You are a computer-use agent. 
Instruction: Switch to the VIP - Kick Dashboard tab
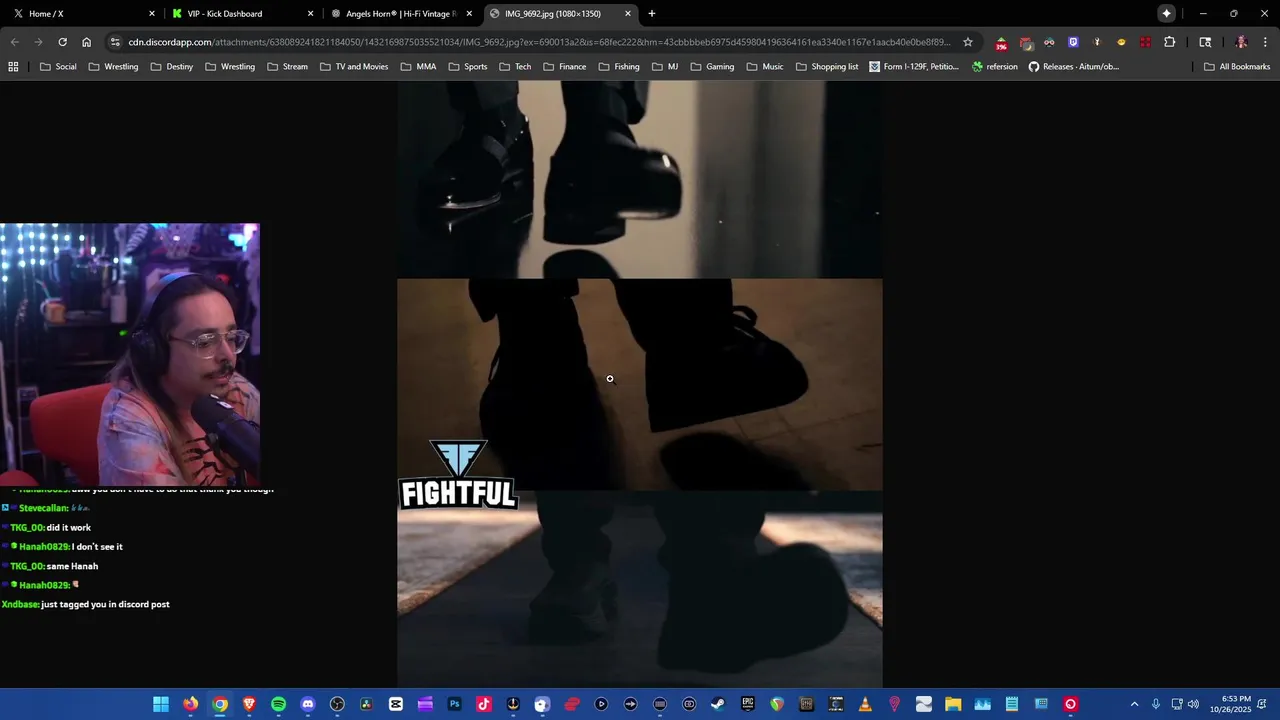[241, 14]
